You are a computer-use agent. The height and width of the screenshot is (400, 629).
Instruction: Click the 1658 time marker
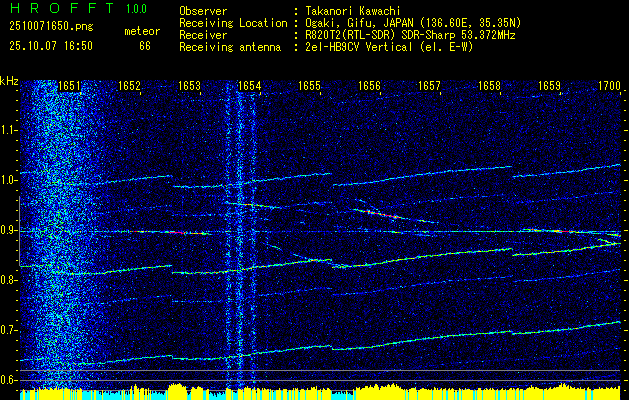tap(490, 86)
